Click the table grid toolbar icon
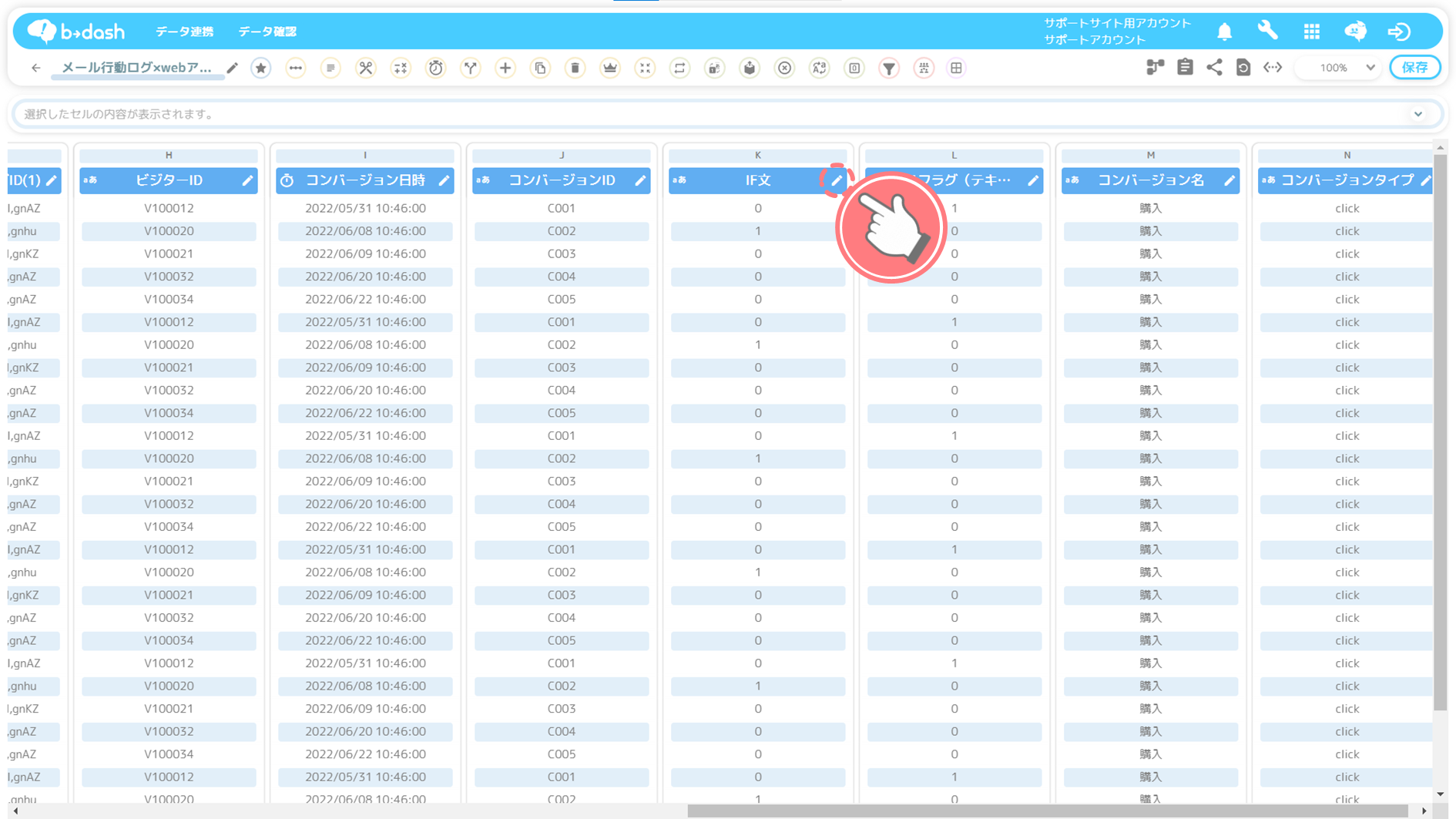This screenshot has width=1456, height=819. tap(956, 68)
